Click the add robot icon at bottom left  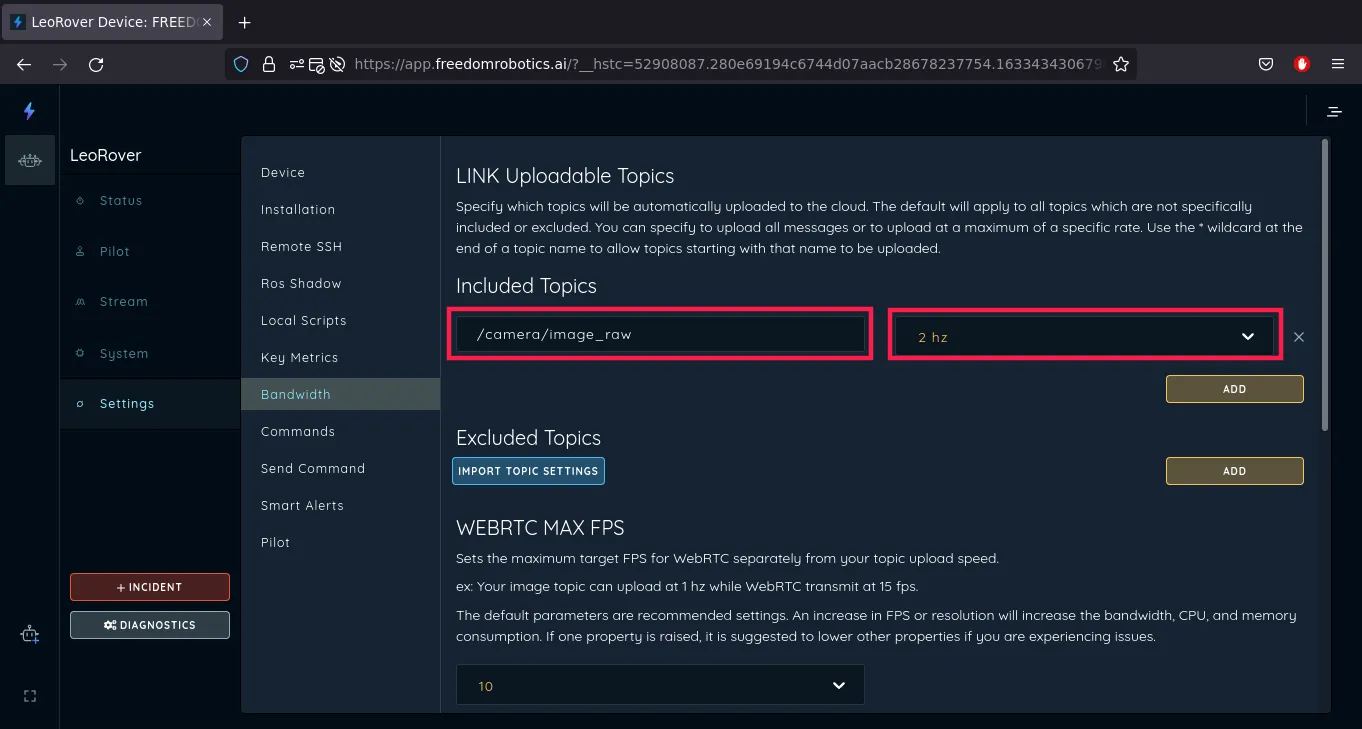pyautogui.click(x=30, y=634)
